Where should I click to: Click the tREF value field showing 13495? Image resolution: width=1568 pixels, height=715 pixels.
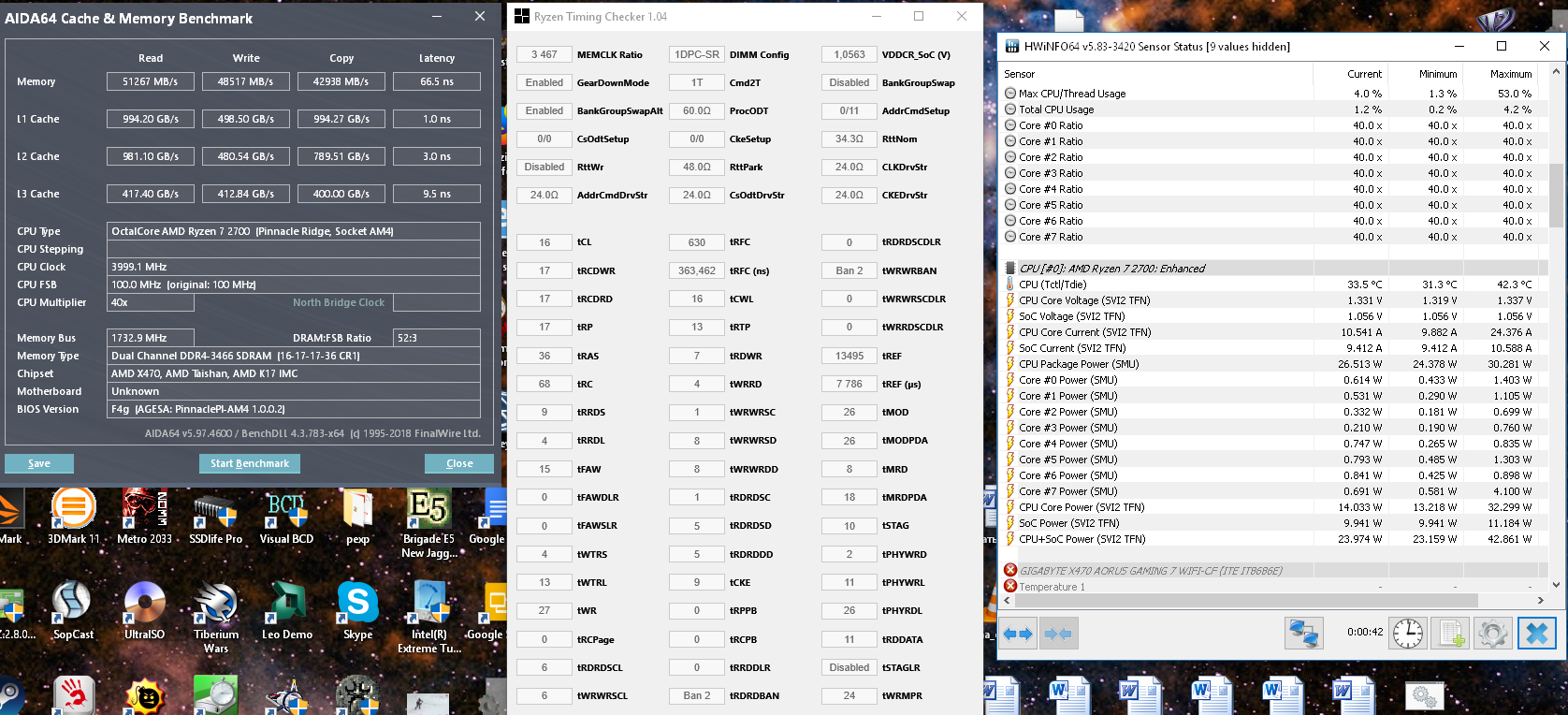[849, 356]
